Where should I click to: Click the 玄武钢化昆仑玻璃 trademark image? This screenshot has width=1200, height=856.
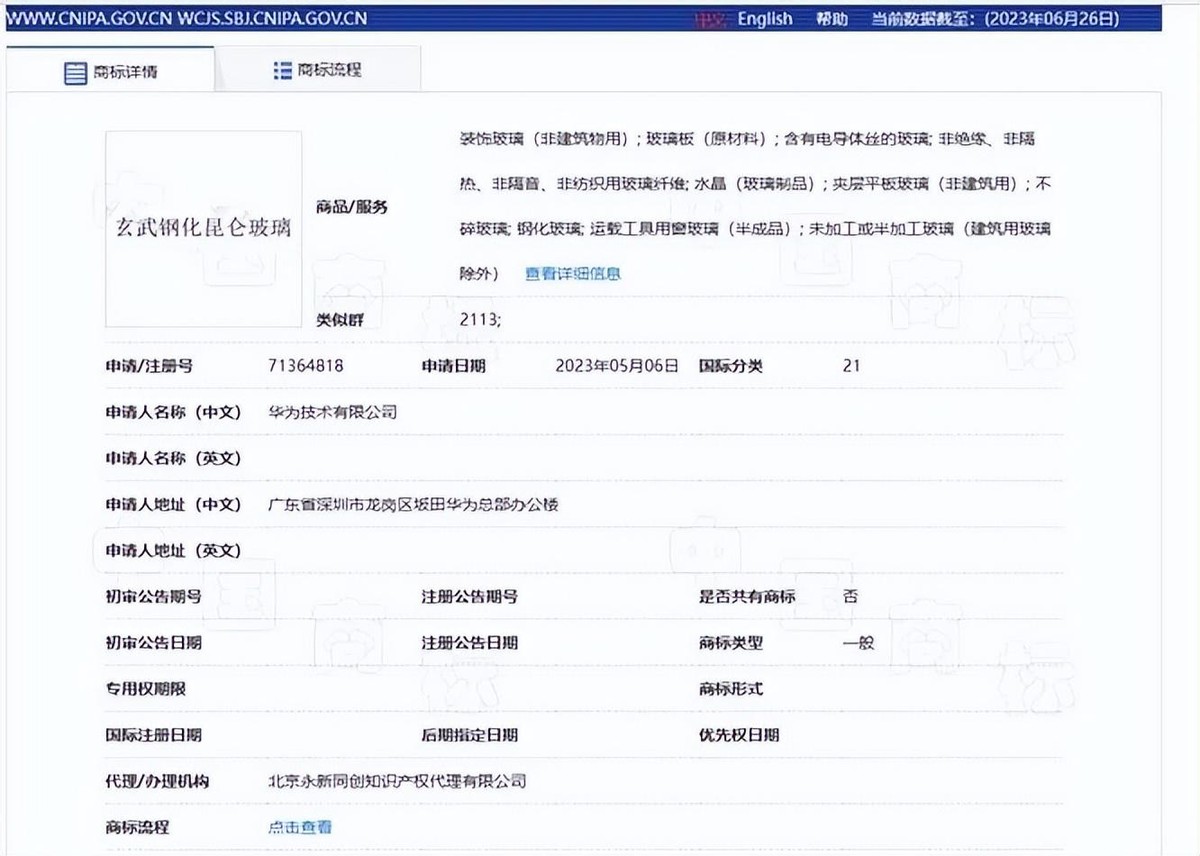tap(202, 230)
